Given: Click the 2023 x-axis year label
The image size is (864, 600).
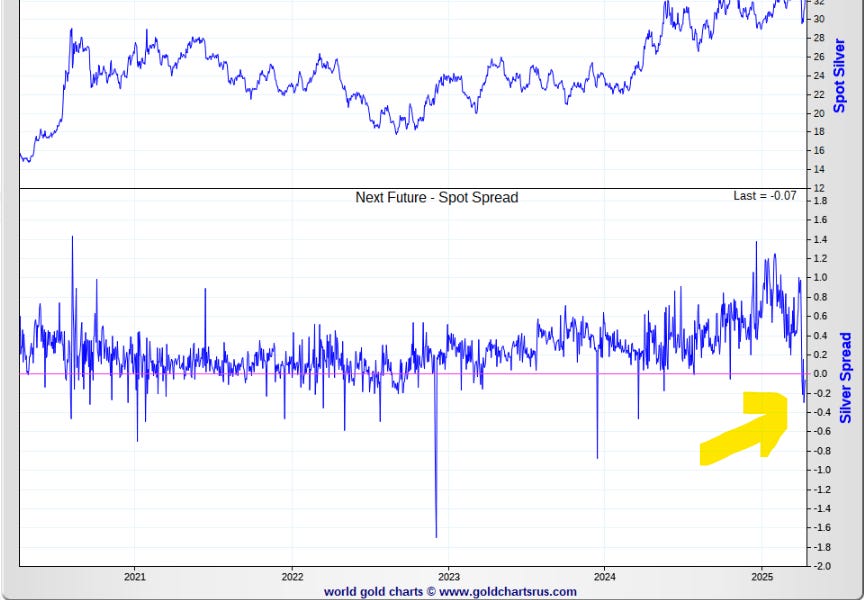Looking at the screenshot, I should click(449, 577).
